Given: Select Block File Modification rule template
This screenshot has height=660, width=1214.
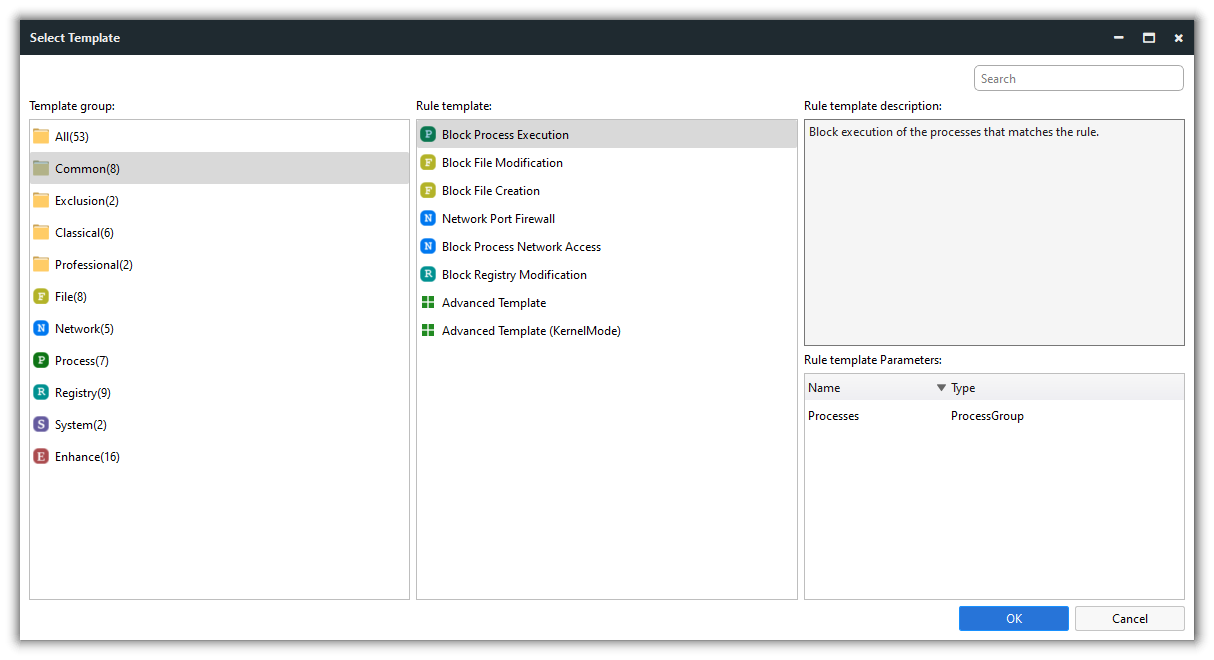Looking at the screenshot, I should 502,163.
